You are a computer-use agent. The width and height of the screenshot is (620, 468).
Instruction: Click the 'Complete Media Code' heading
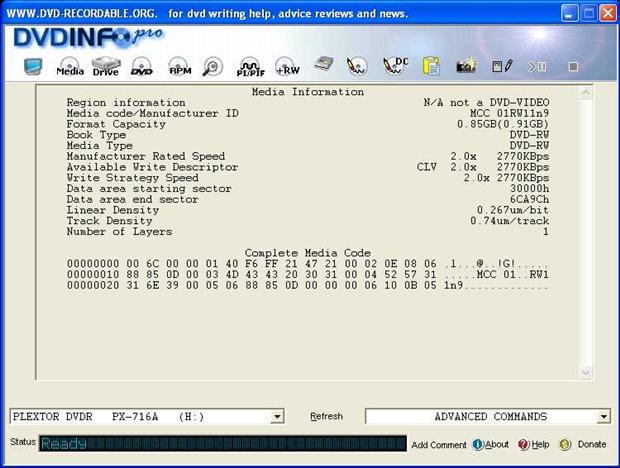pyautogui.click(x=308, y=253)
